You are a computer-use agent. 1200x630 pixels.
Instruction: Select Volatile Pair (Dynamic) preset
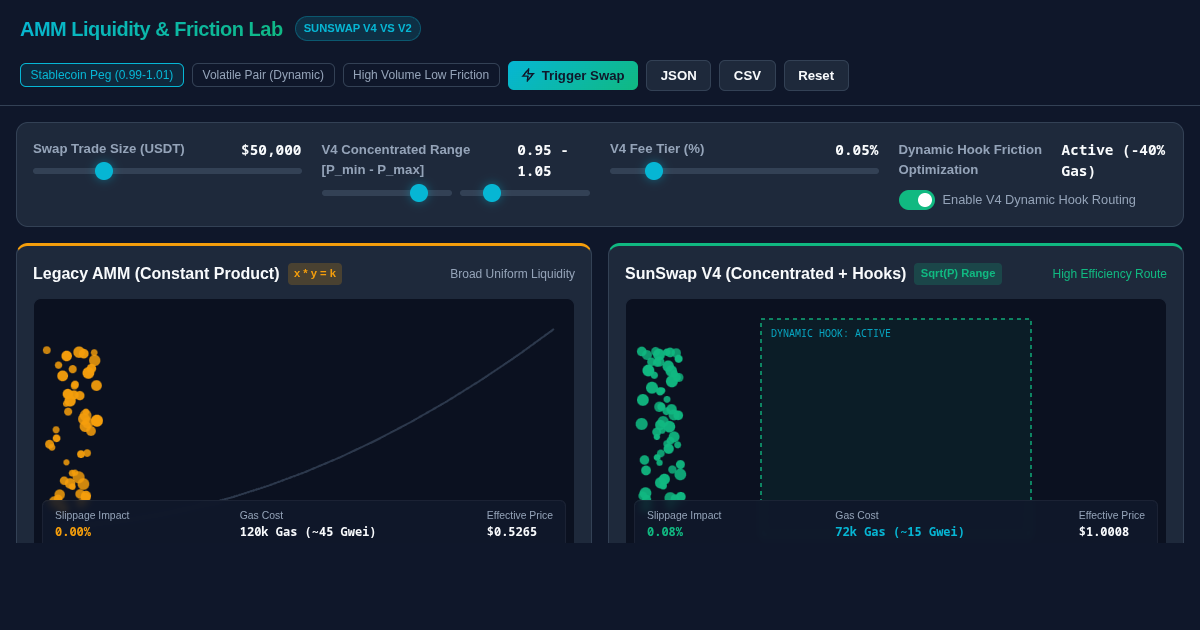click(263, 75)
